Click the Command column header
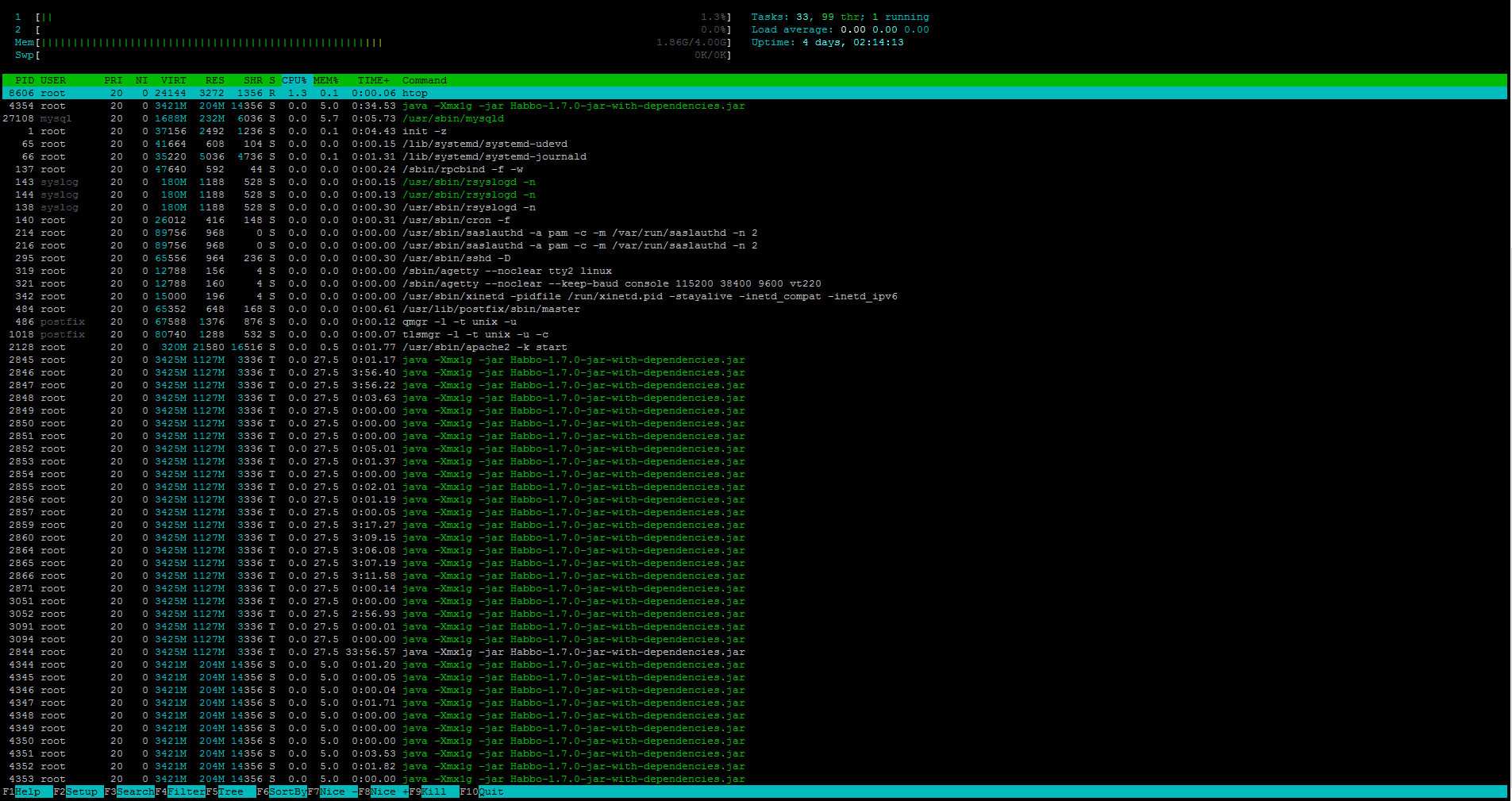 click(x=424, y=80)
